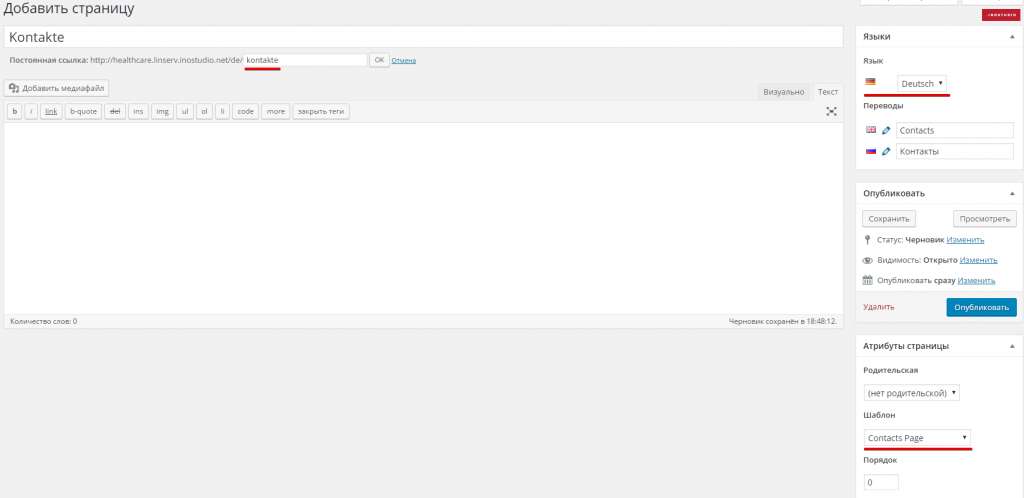Click the Порядок order number field
This screenshot has width=1024, height=498.
881,482
